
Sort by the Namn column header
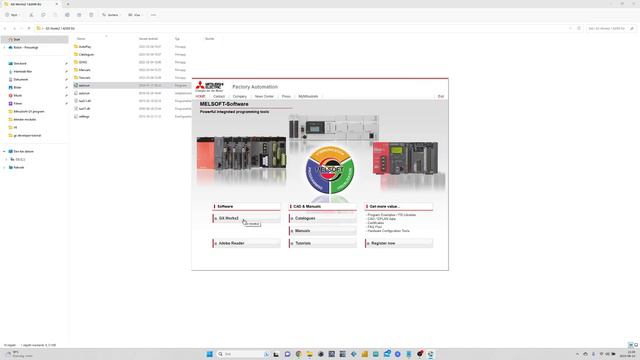[x=81, y=39]
